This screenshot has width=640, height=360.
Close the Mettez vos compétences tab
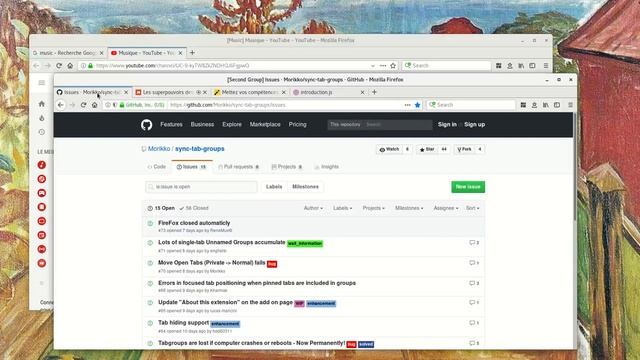coord(284,92)
